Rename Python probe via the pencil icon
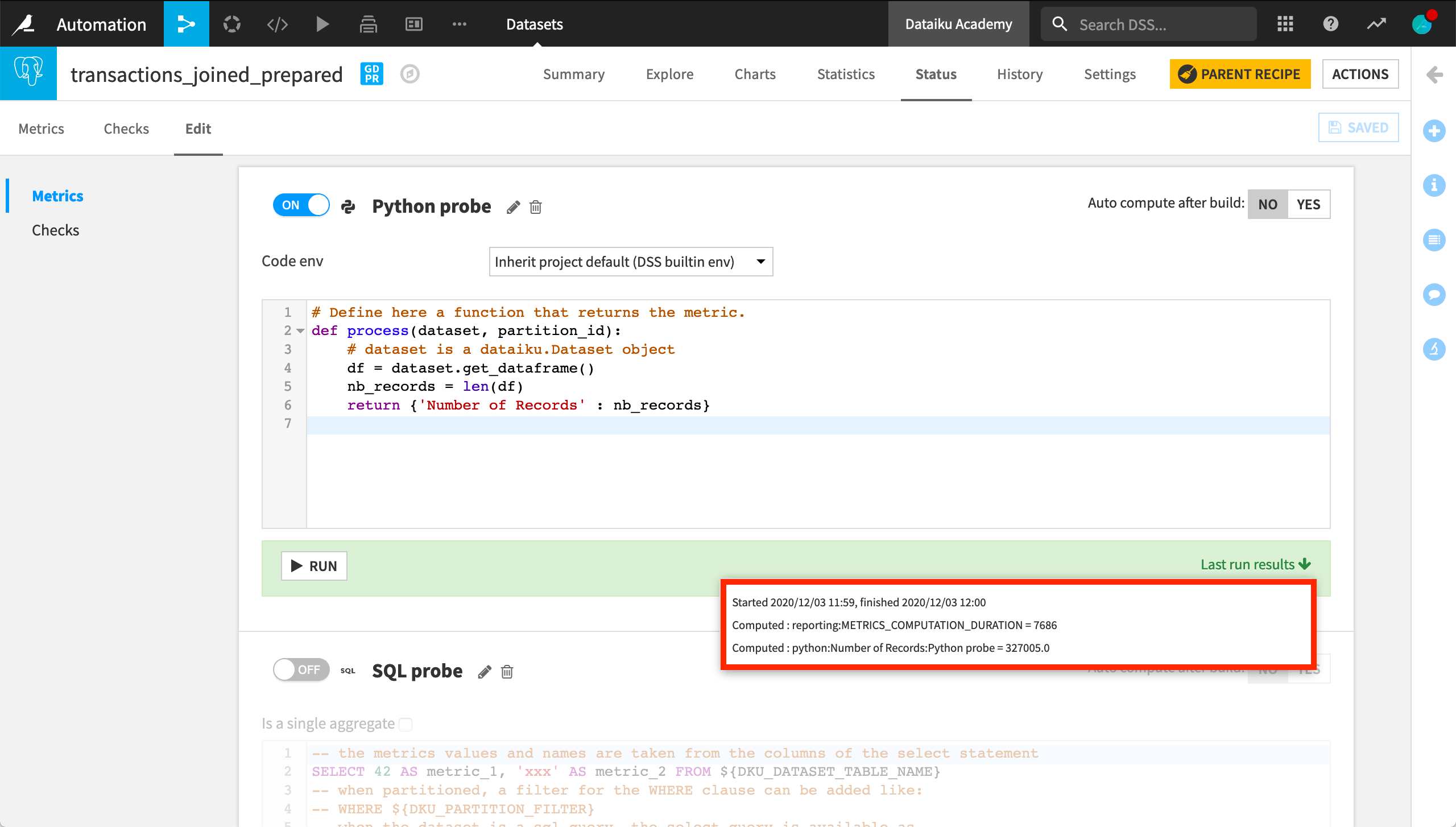Viewport: 1456px width, 827px height. (512, 207)
